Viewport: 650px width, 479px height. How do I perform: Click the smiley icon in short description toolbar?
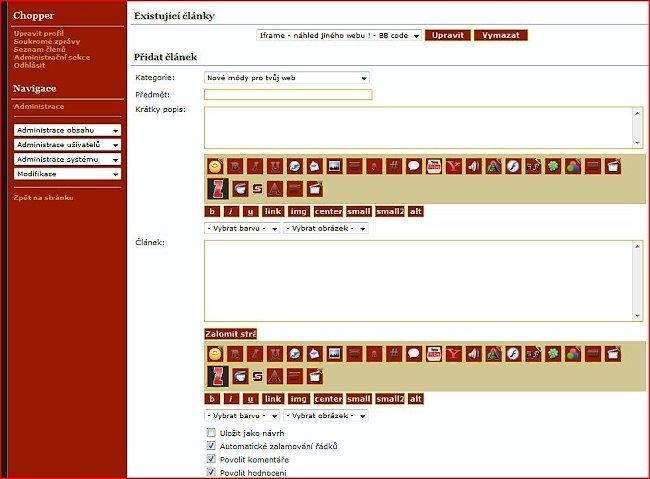(215, 166)
